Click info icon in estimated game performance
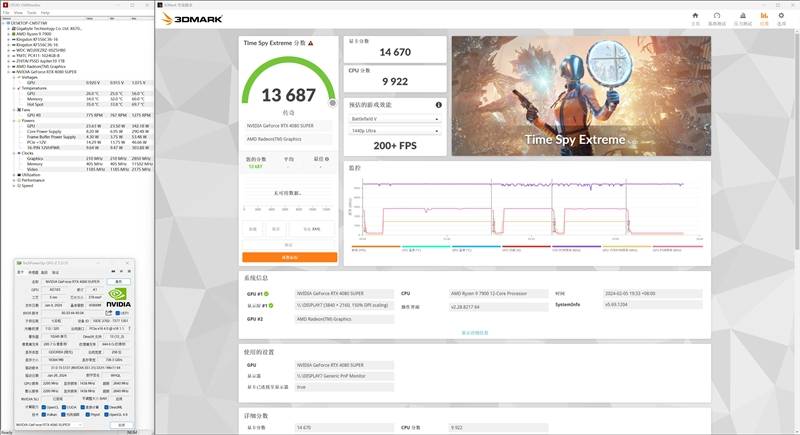 [438, 105]
